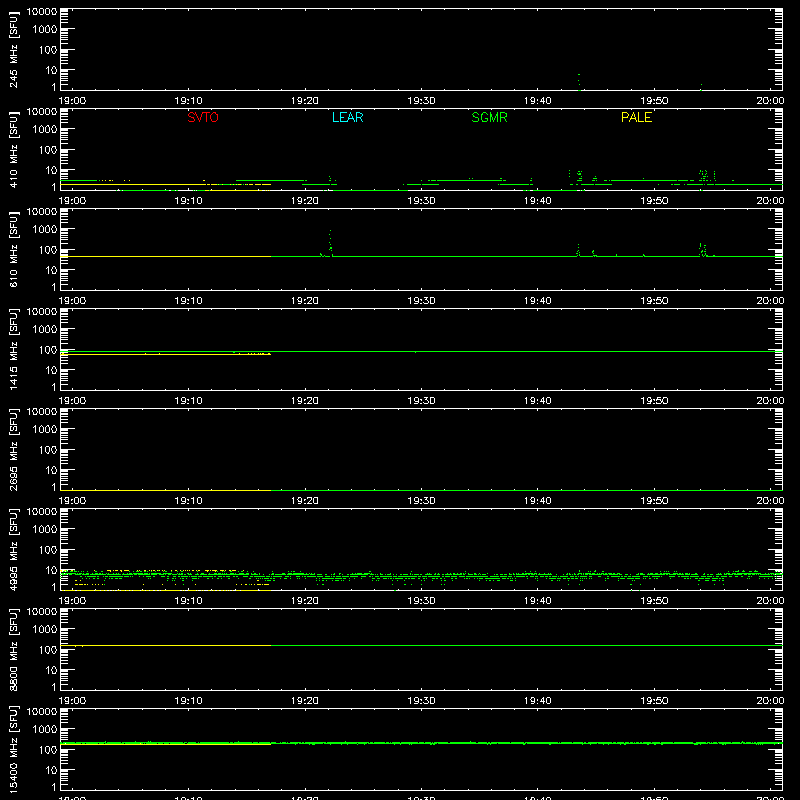Viewport: 800px width, 800px height.
Task: Select the 2695 MHz [SFU] axis title
Action: tap(13, 450)
